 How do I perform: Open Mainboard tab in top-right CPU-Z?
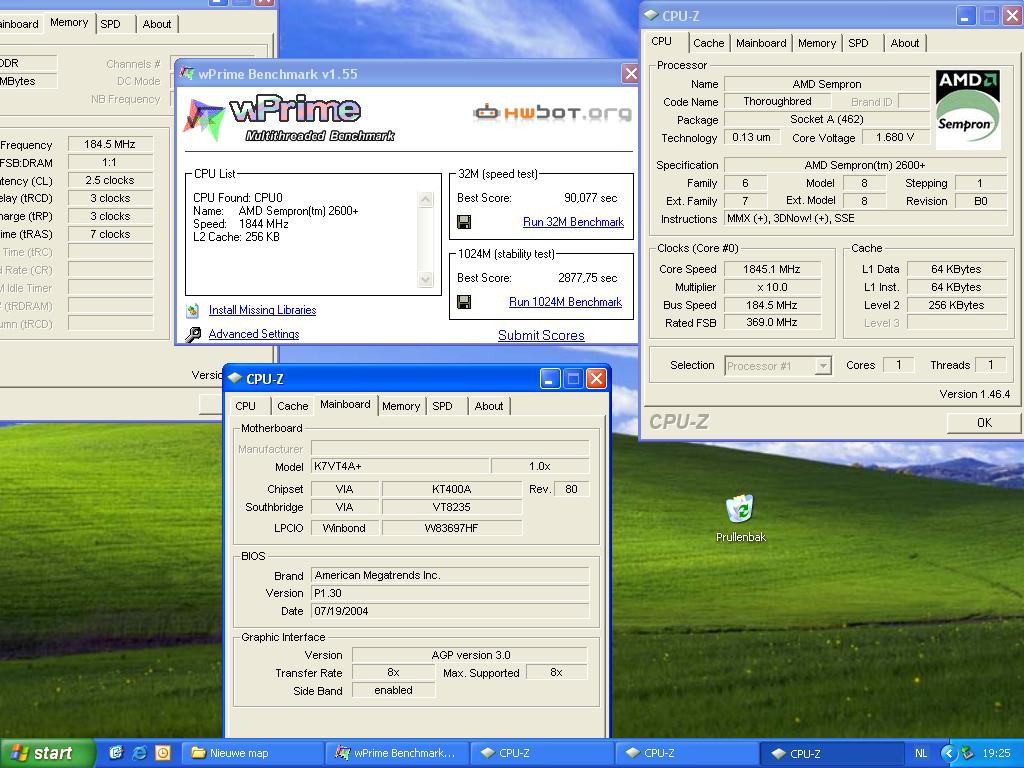tap(761, 43)
